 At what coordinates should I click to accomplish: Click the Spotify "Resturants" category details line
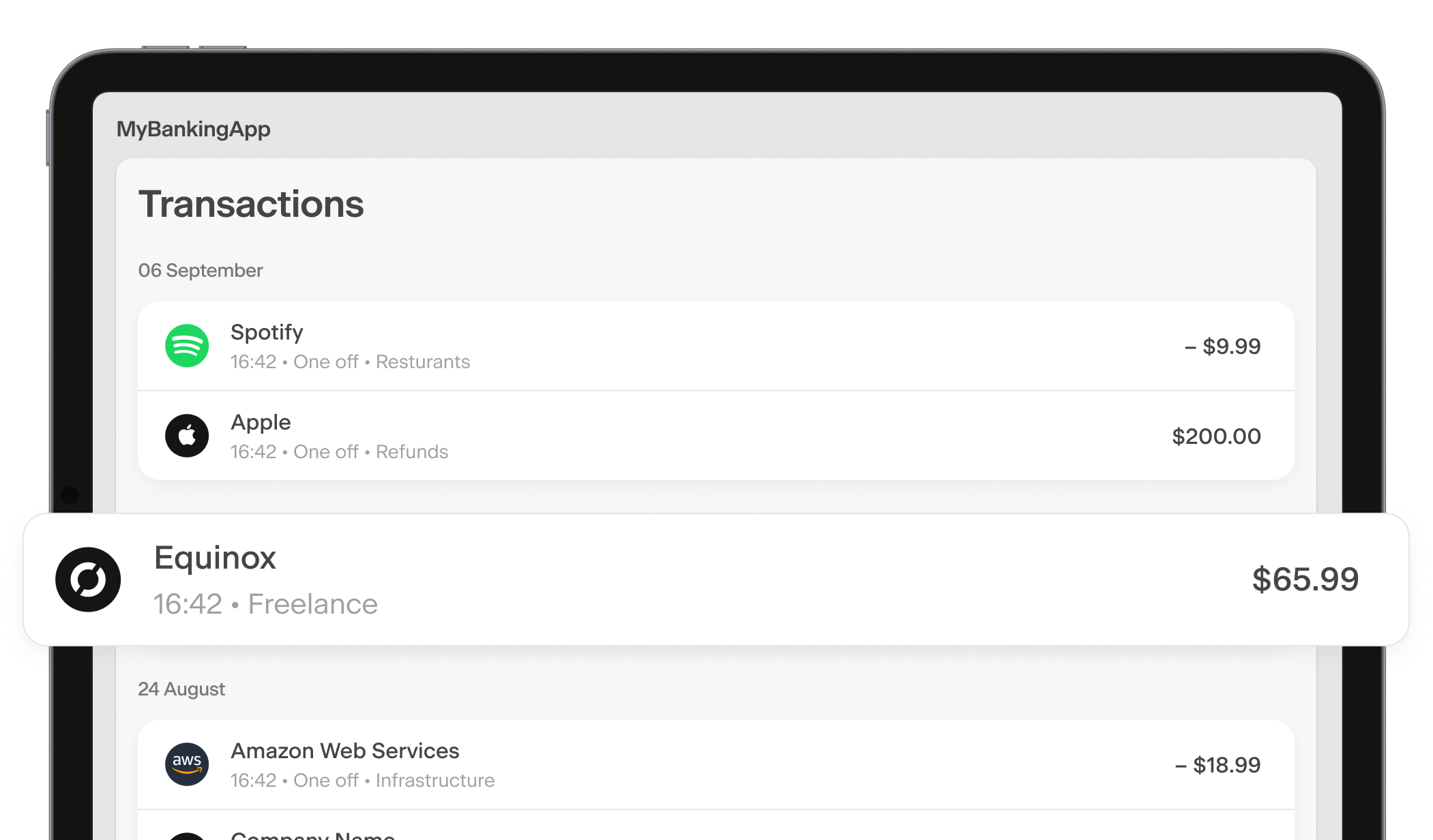tap(350, 362)
